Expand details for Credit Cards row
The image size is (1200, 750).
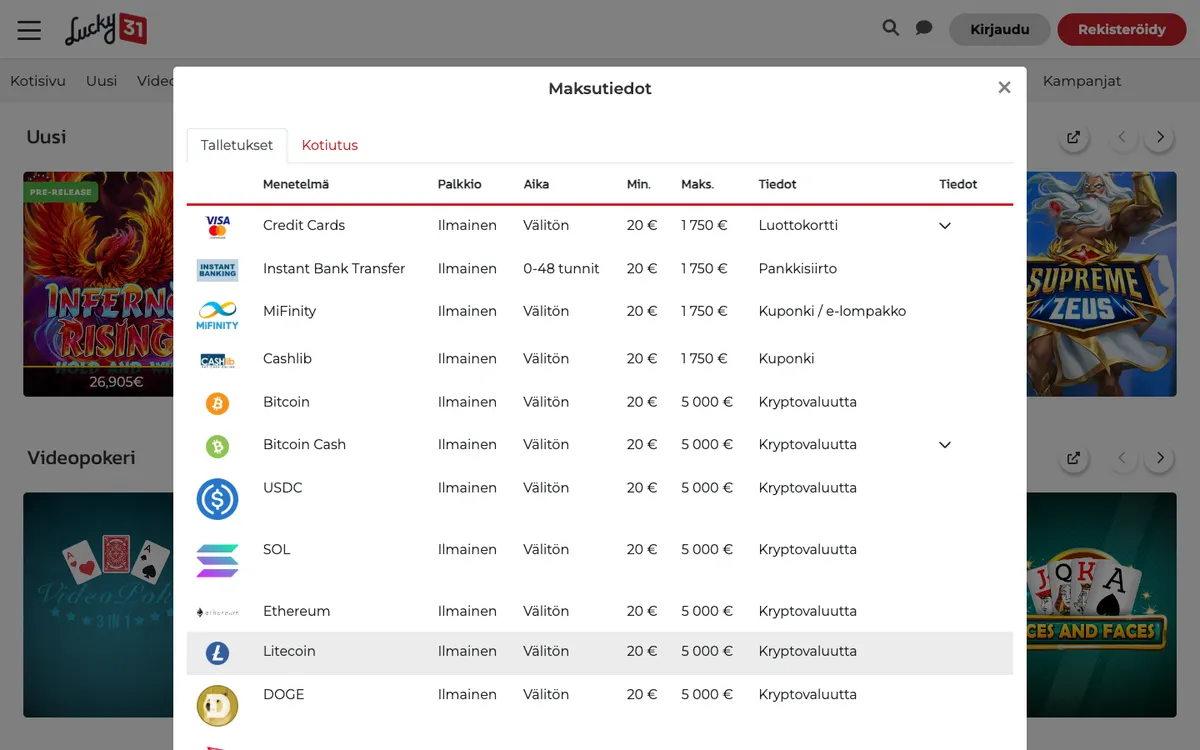pyautogui.click(x=945, y=226)
